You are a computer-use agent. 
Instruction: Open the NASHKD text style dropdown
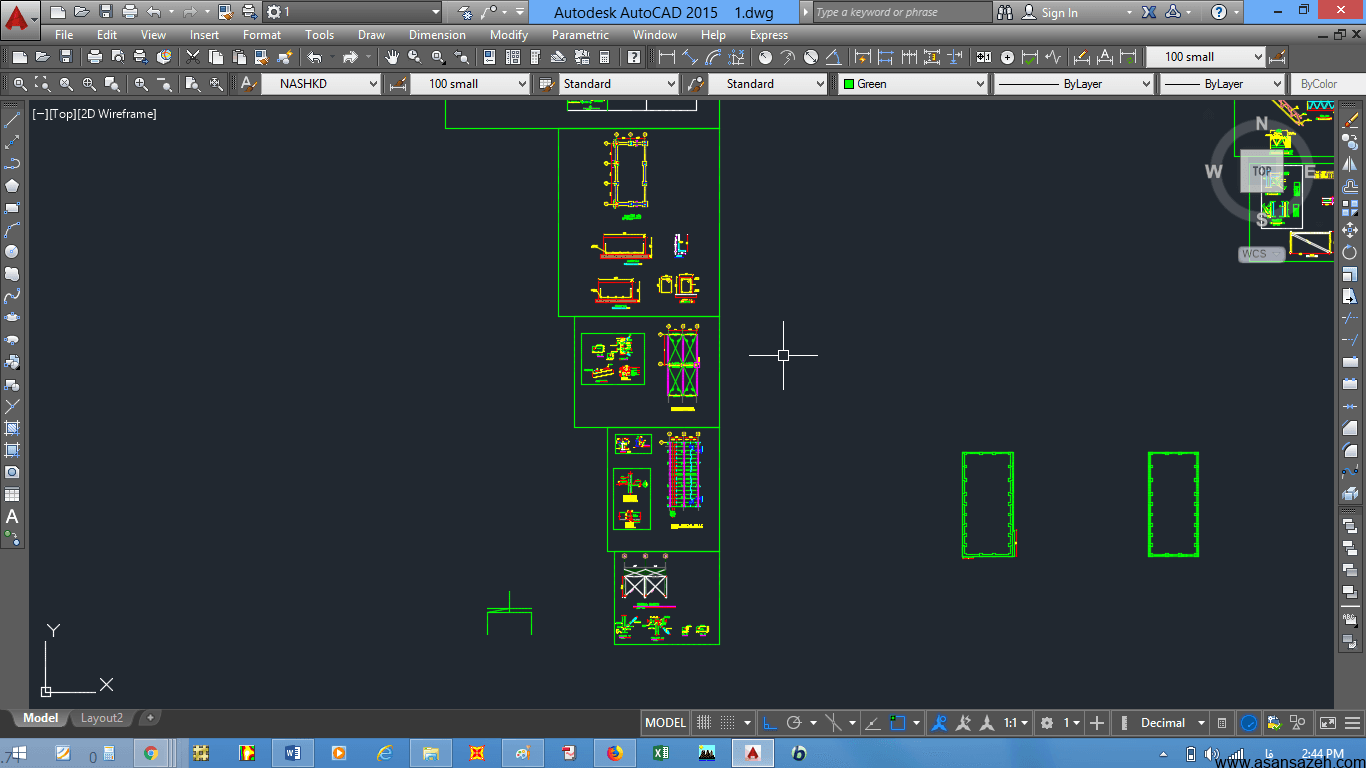(321, 84)
